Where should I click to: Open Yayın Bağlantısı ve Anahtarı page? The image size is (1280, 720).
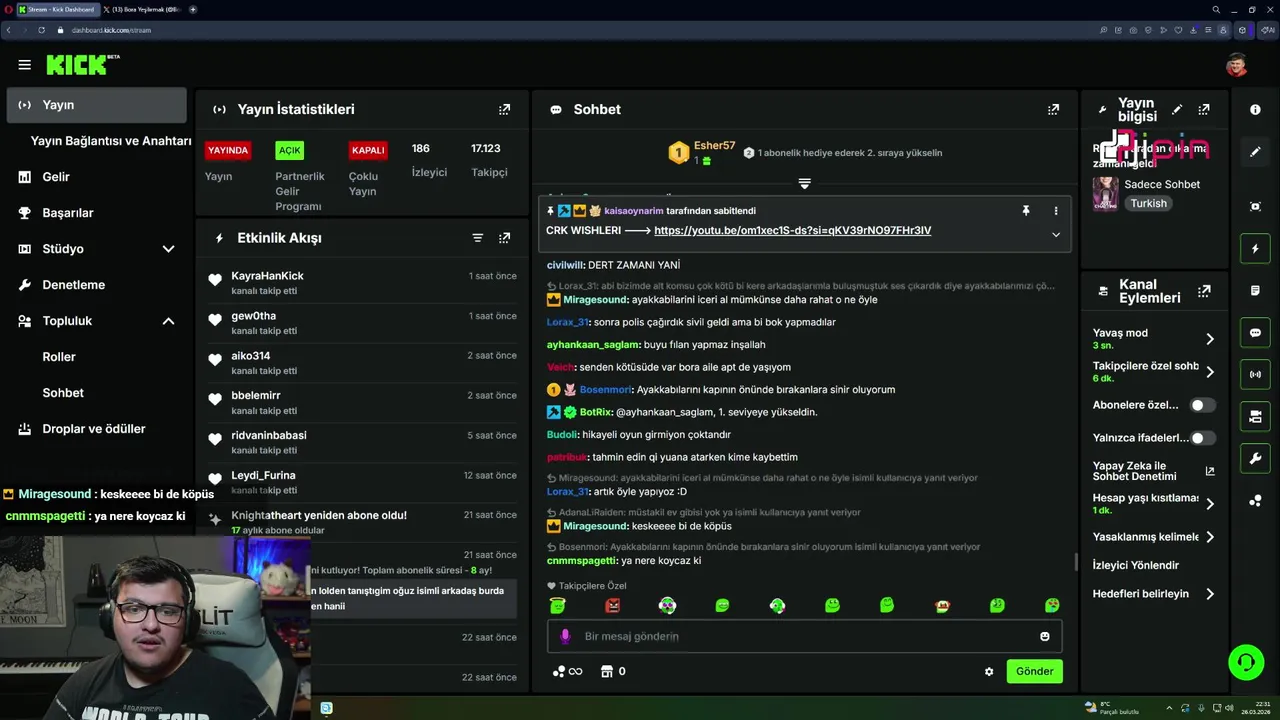tap(110, 141)
